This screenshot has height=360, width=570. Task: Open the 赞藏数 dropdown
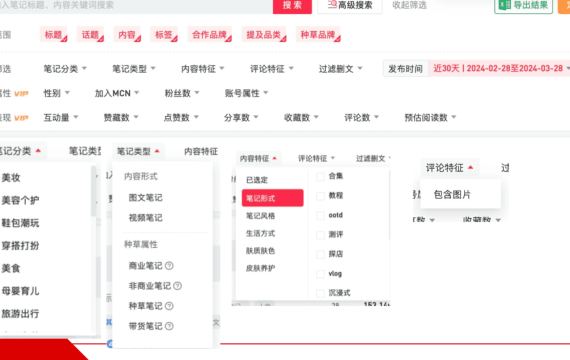tap(121, 117)
